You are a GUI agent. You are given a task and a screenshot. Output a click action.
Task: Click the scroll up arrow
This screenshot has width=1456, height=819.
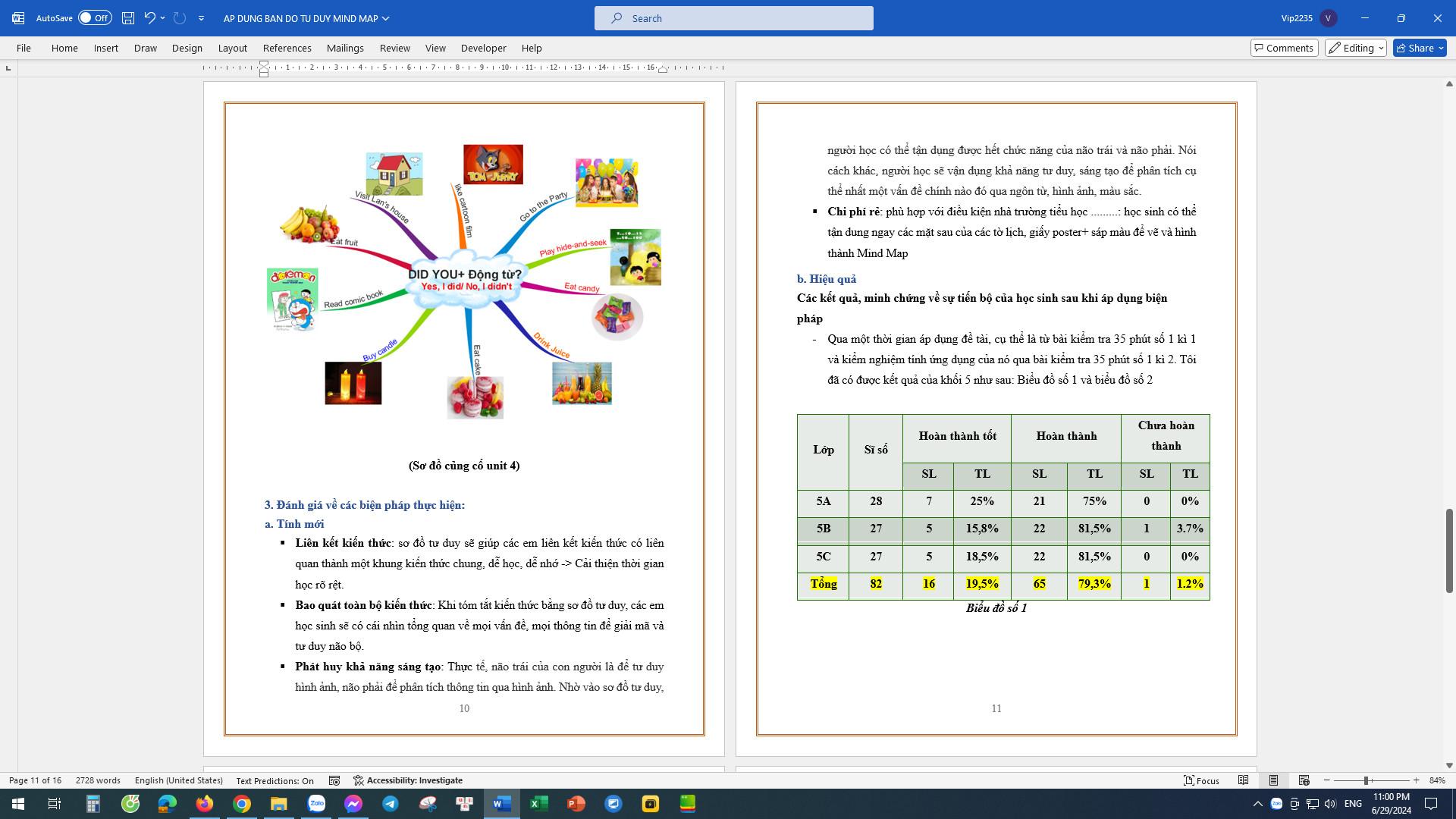[1449, 83]
